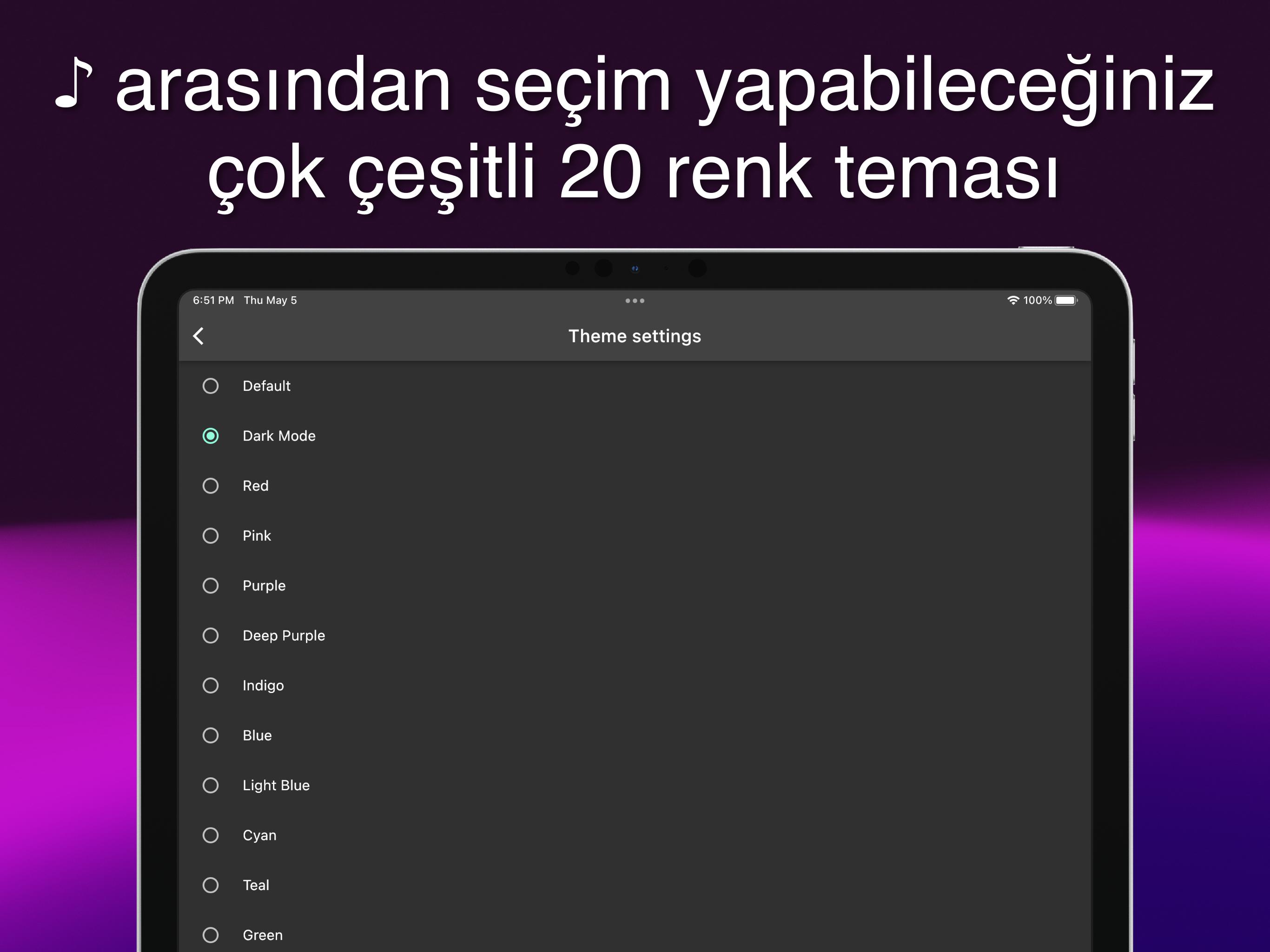Choose the Red theme radio button

211,486
